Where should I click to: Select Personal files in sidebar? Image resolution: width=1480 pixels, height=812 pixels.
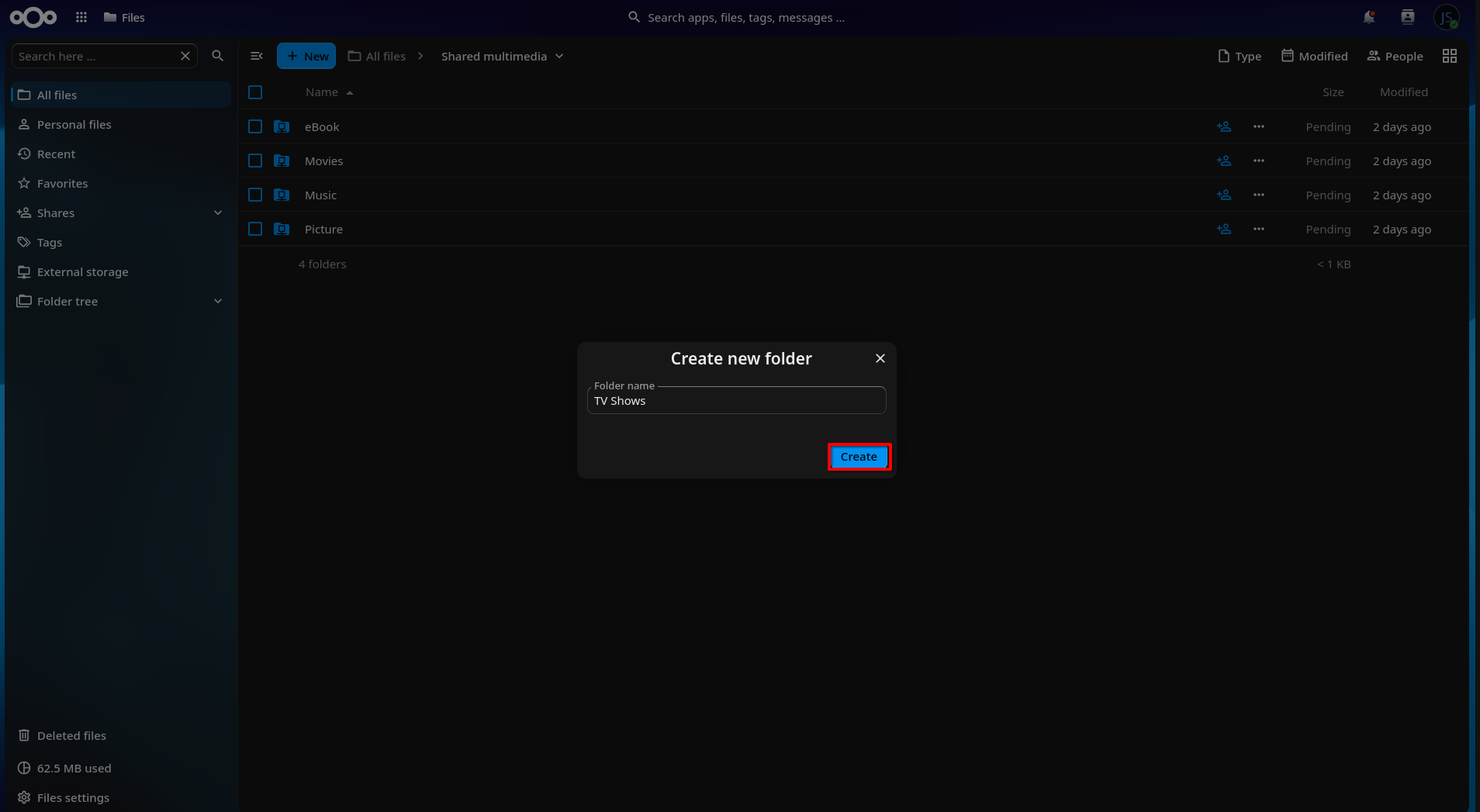click(121, 124)
